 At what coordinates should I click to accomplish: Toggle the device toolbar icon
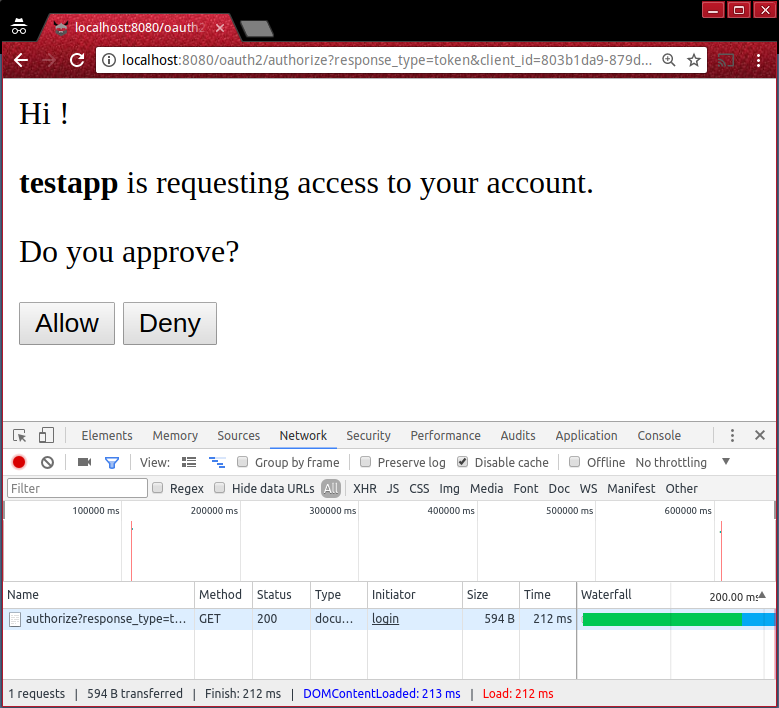click(x=46, y=436)
